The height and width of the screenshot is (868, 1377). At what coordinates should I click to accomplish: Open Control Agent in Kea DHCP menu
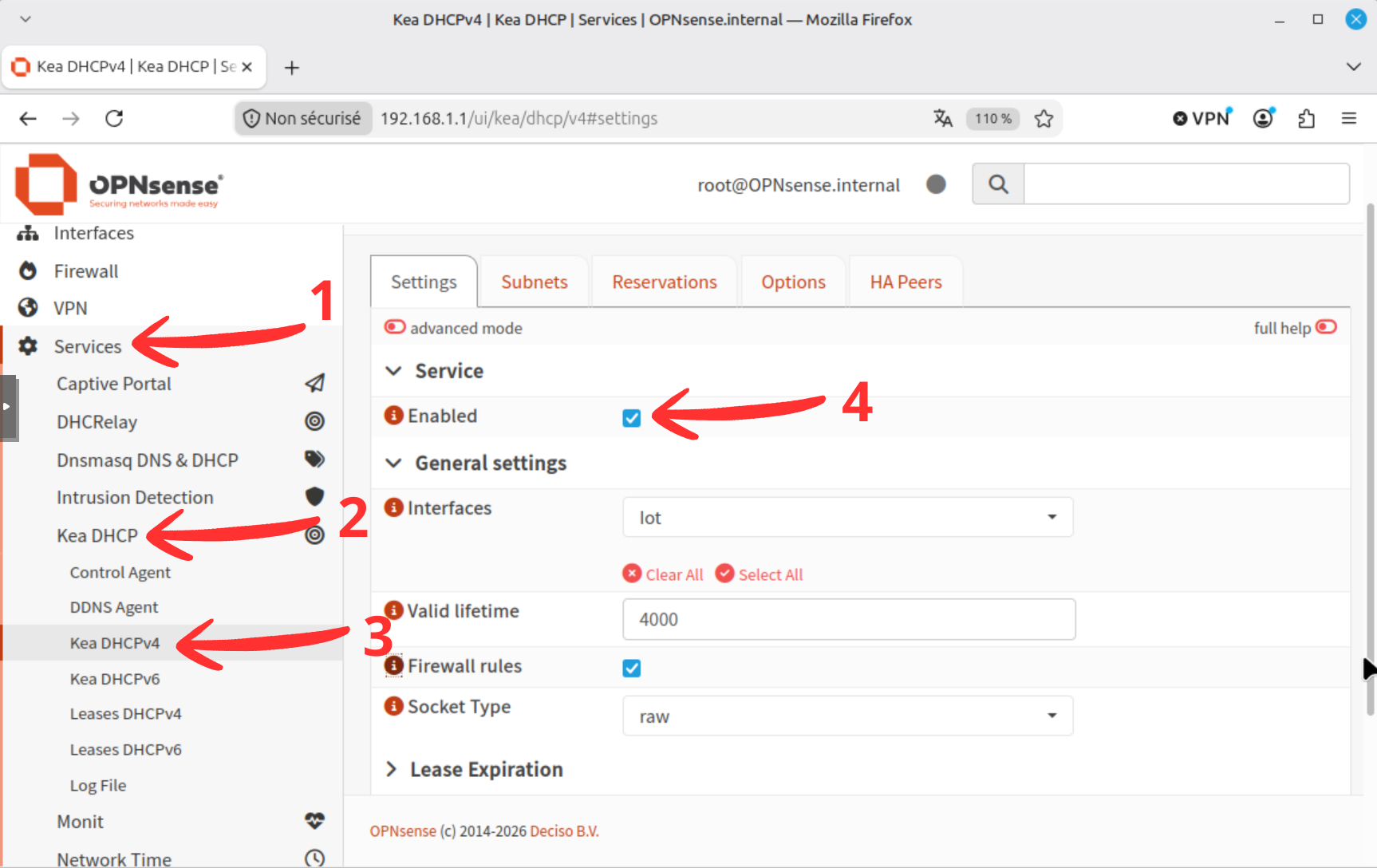click(120, 572)
